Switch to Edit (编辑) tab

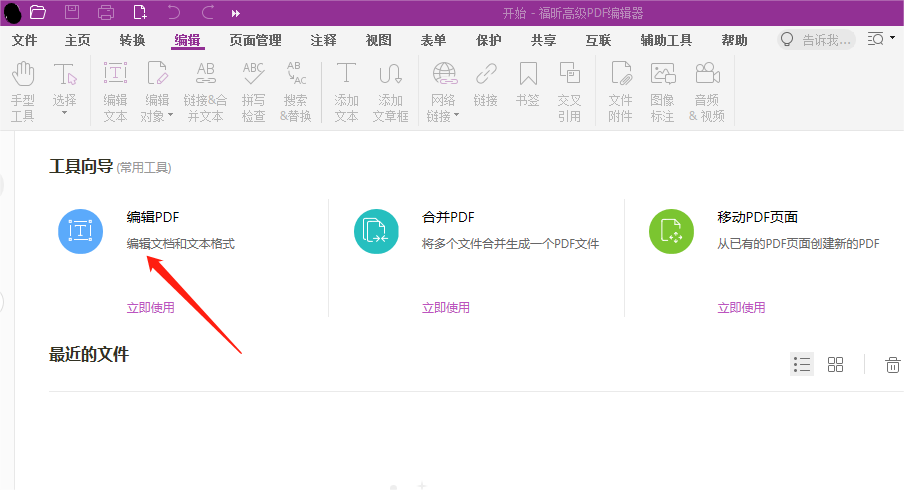coord(187,40)
